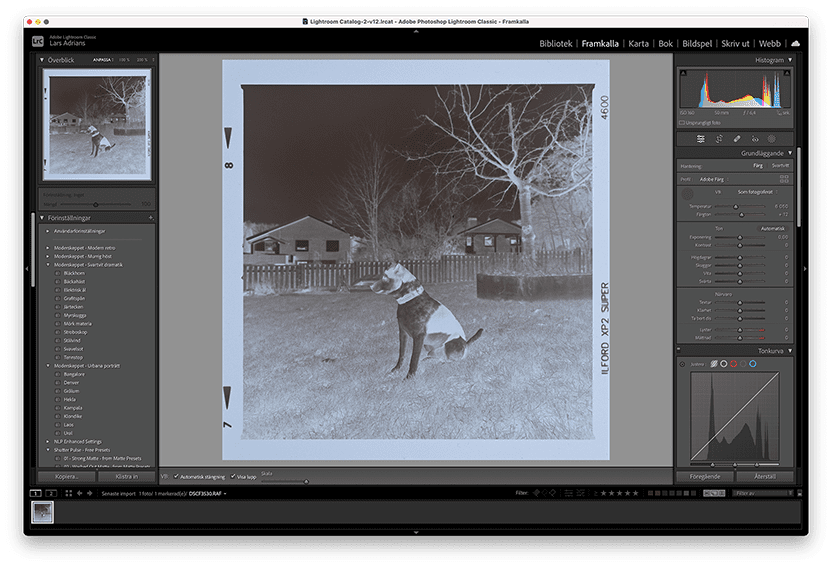Open the Som fotograferat white balance dropdown

(x=757, y=192)
